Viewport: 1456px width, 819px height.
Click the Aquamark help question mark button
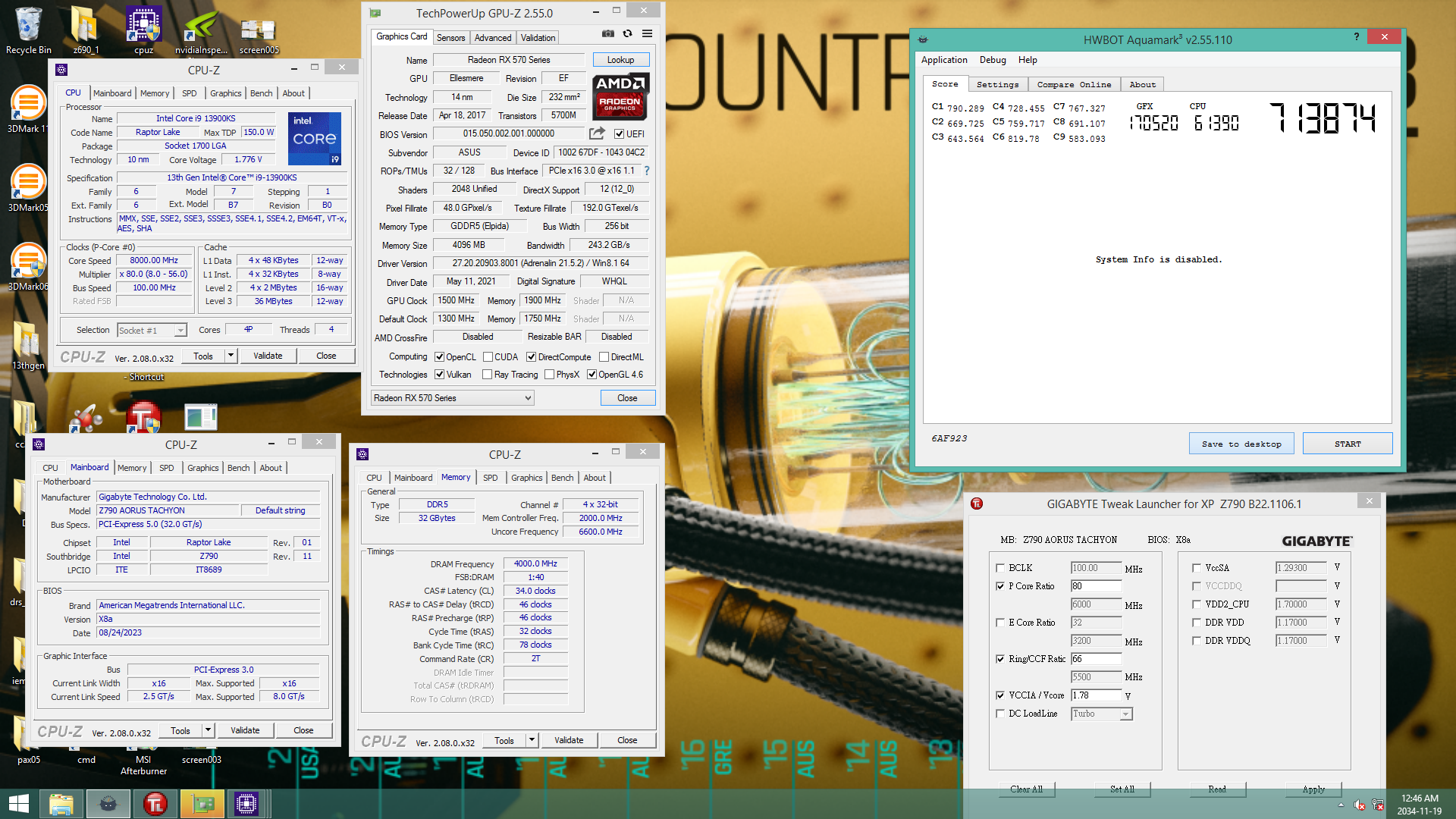(1357, 36)
